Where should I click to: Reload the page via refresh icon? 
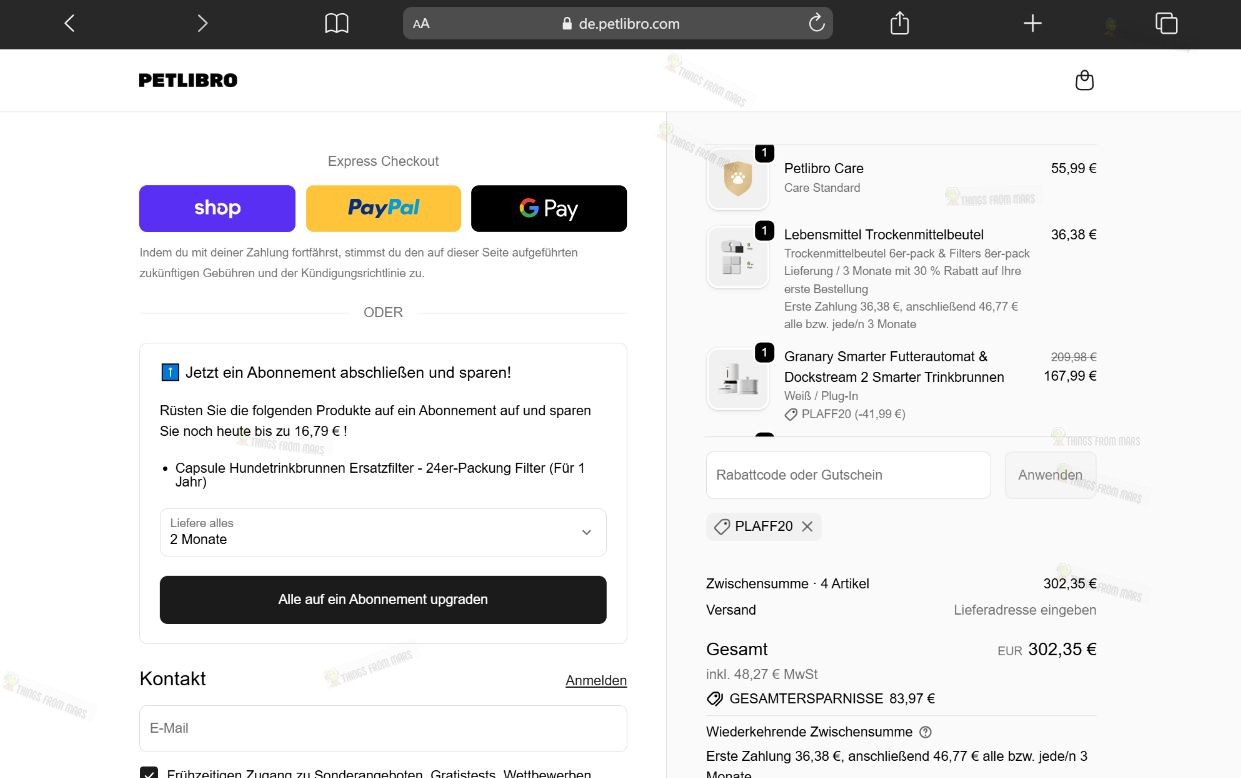coord(816,23)
